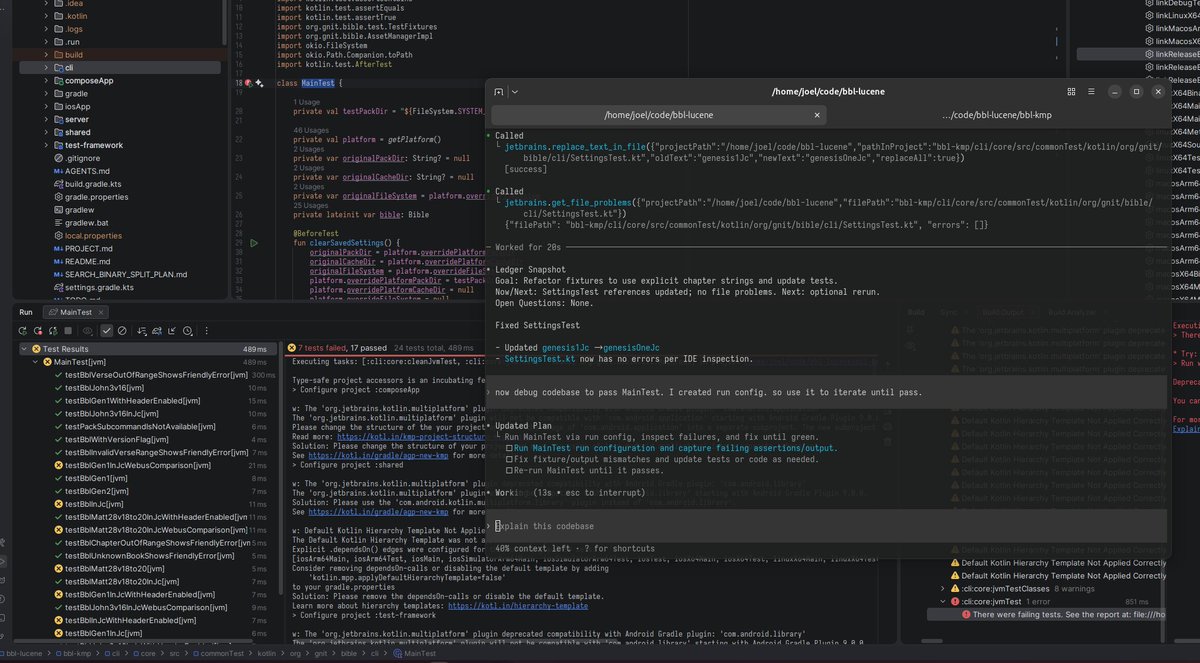This screenshot has height=663, width=1200.
Task: Open test history clock icon
Action: pos(187,330)
